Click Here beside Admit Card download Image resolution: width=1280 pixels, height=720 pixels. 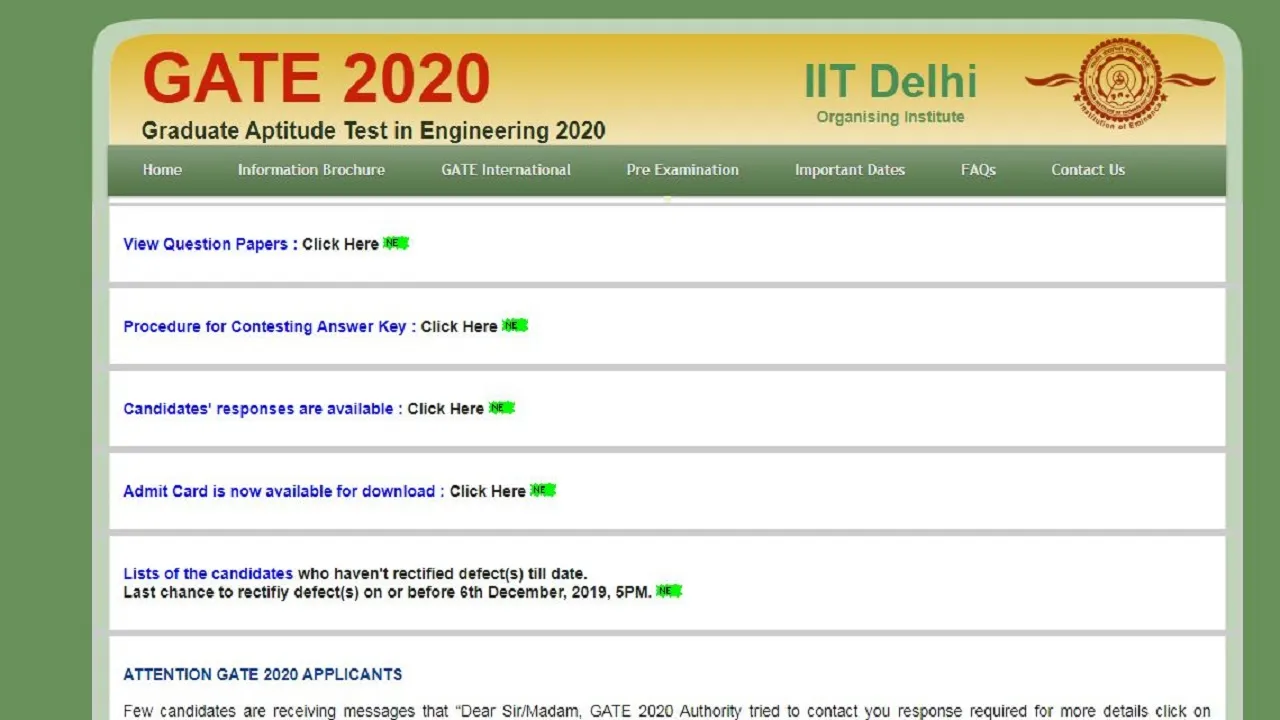click(x=488, y=491)
